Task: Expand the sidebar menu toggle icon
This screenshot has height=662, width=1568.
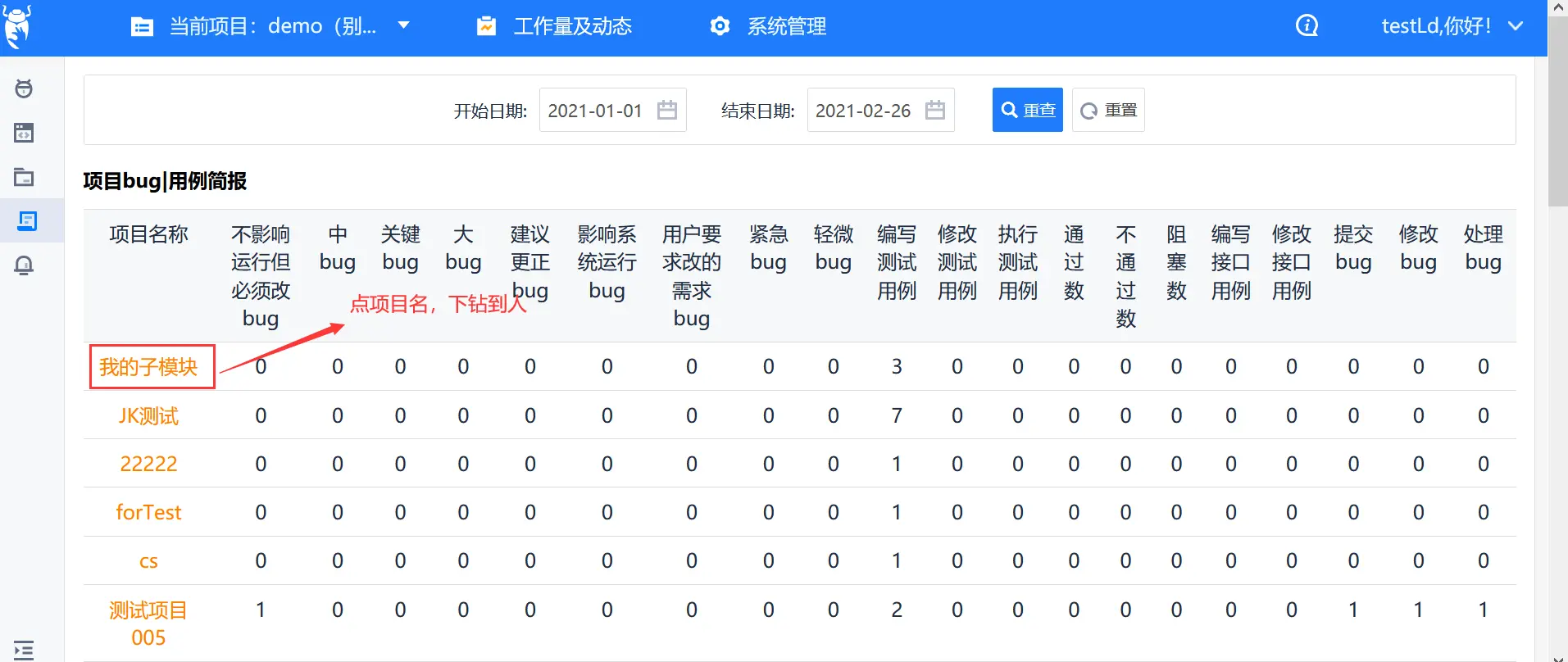Action: tap(24, 651)
